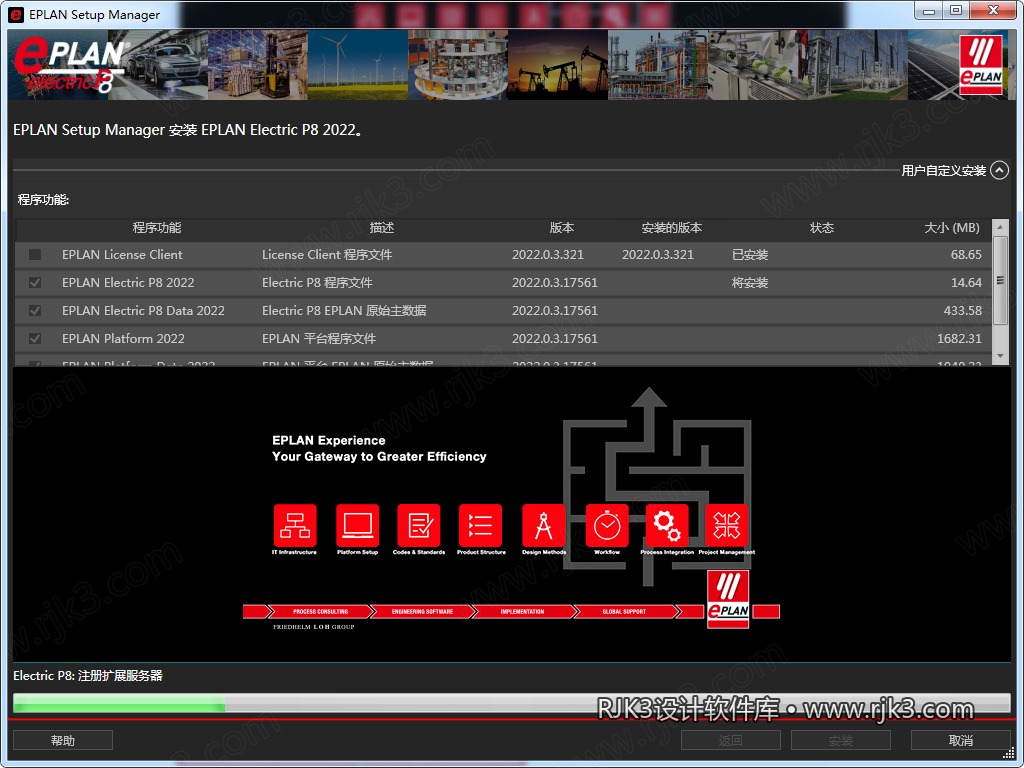Click the 已安装 status cell

750,255
